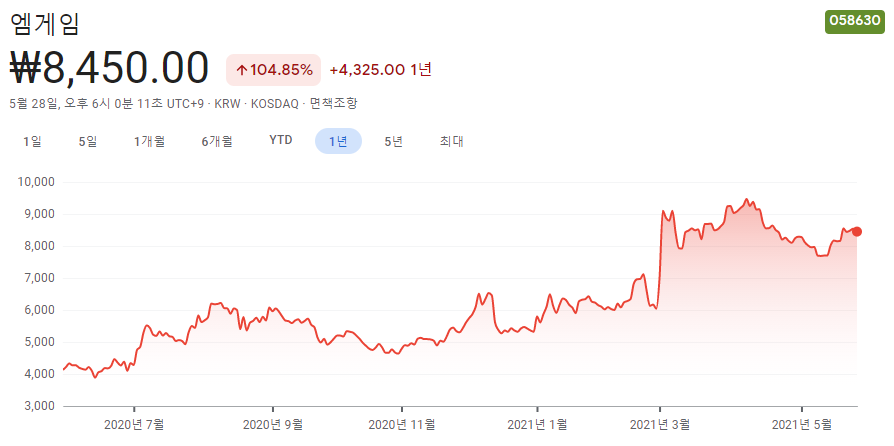Click the KOSDAQ exchange text
This screenshot has width=894, height=446.
pyautogui.click(x=276, y=104)
